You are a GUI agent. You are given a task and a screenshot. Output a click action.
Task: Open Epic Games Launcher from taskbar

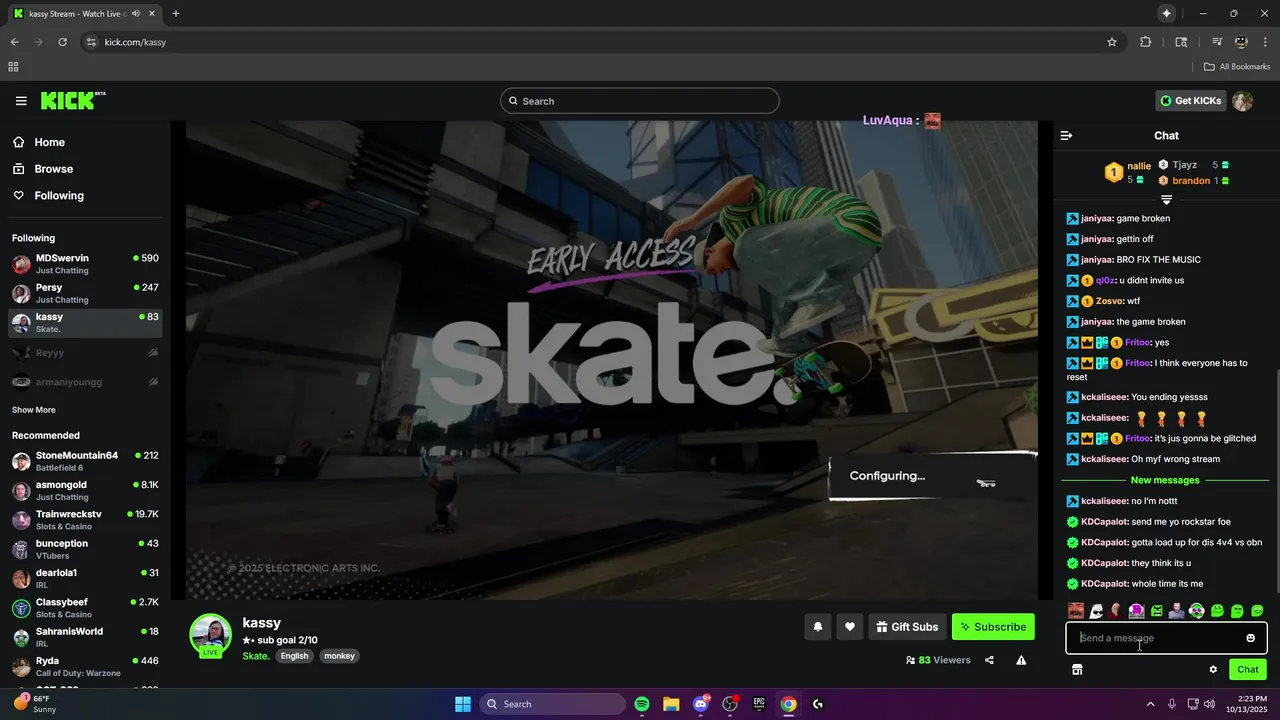point(759,704)
